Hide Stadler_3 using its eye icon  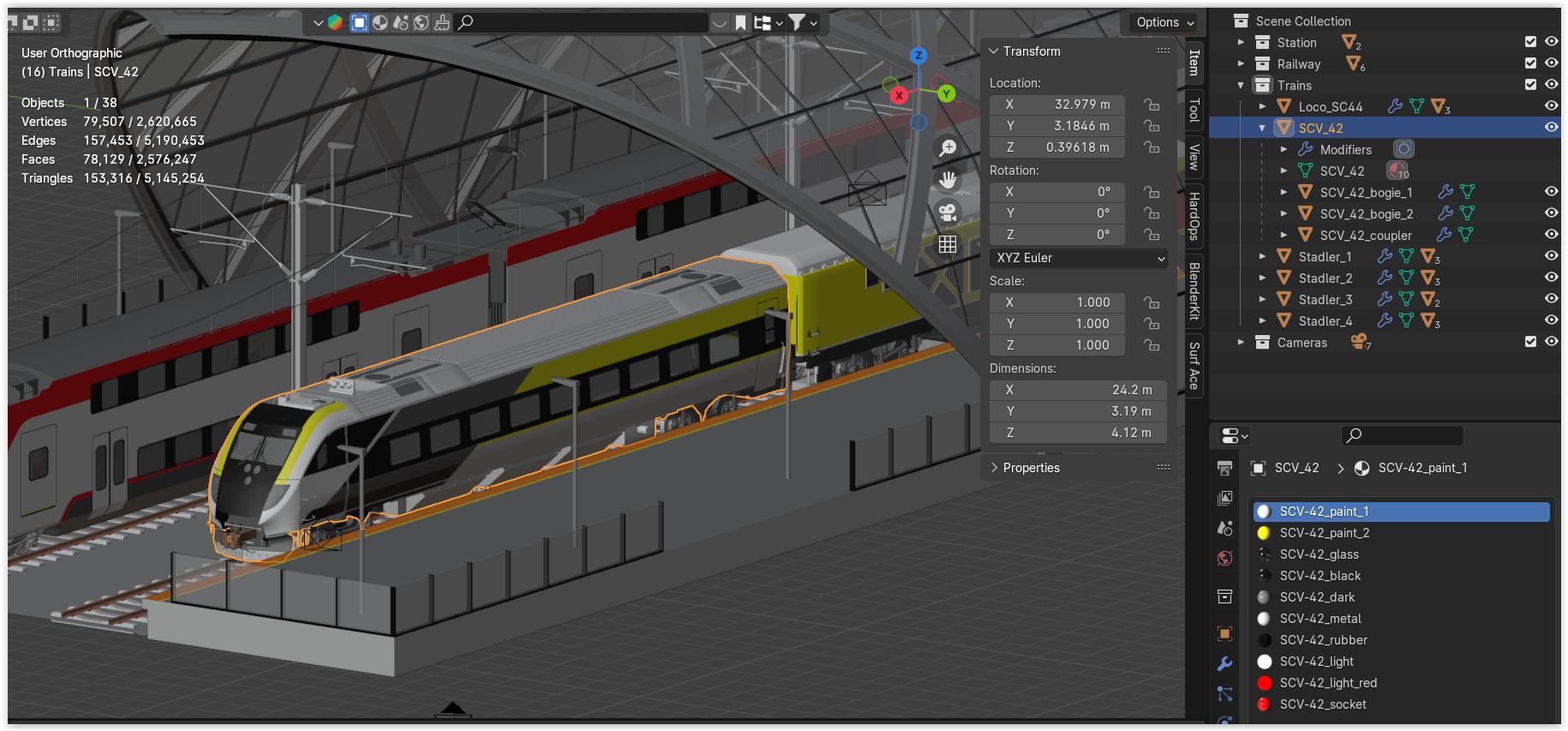tap(1551, 298)
